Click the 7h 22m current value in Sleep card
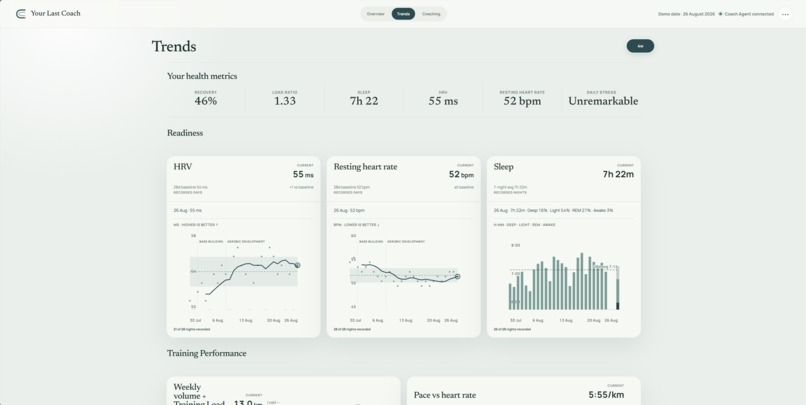806x405 pixels. pyautogui.click(x=618, y=175)
